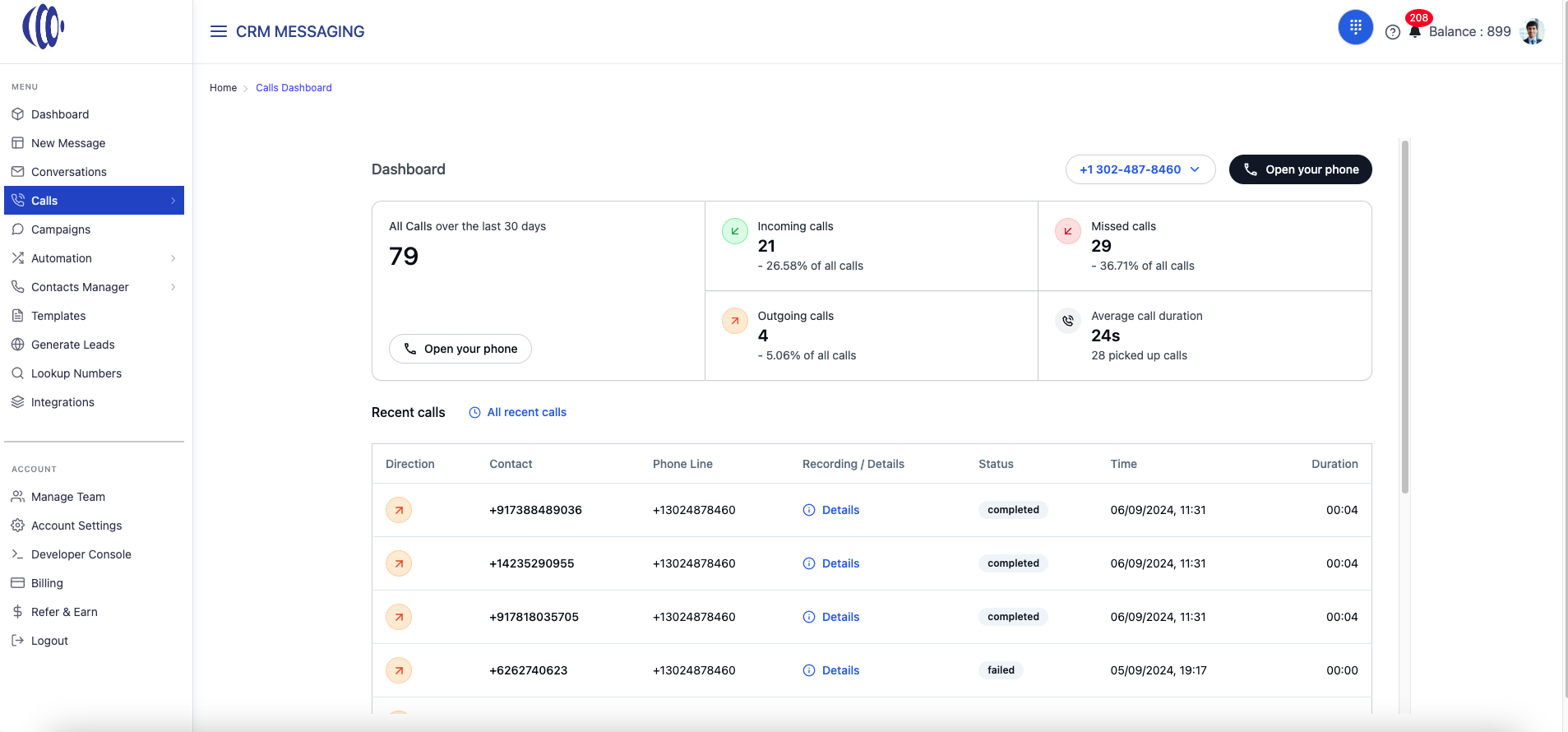Click the green incoming calls arrow icon
The image size is (1568, 732).
click(735, 231)
